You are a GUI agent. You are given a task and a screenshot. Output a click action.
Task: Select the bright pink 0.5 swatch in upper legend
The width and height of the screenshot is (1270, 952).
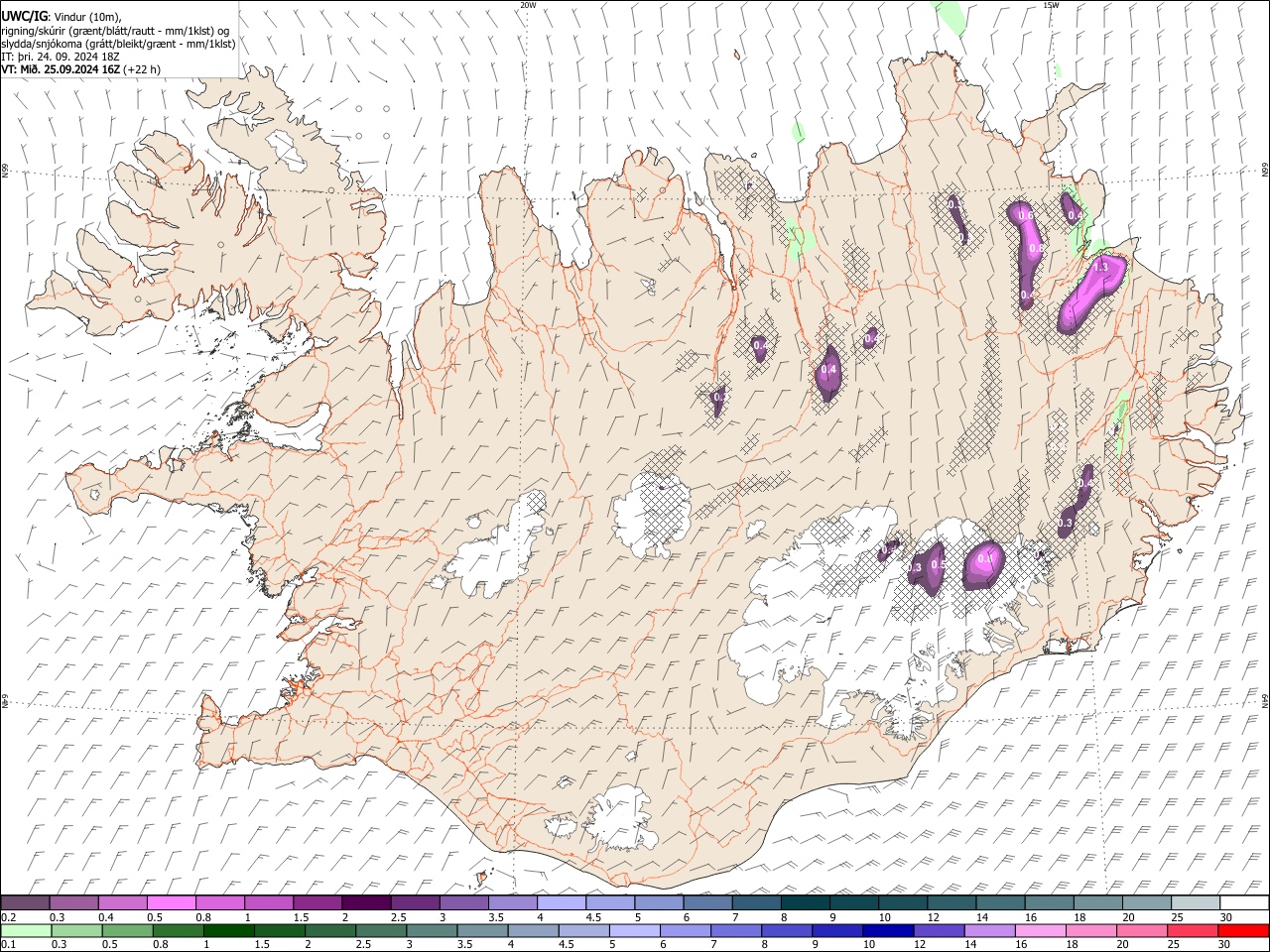click(172, 902)
